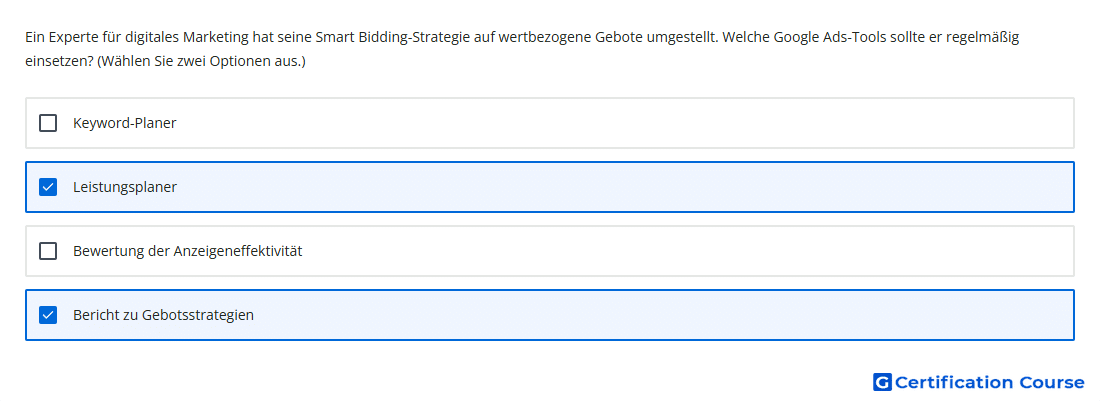The image size is (1100, 401).
Task: Tick the Bewertung der Anzeigeneffektivität checkbox
Action: coord(48,251)
